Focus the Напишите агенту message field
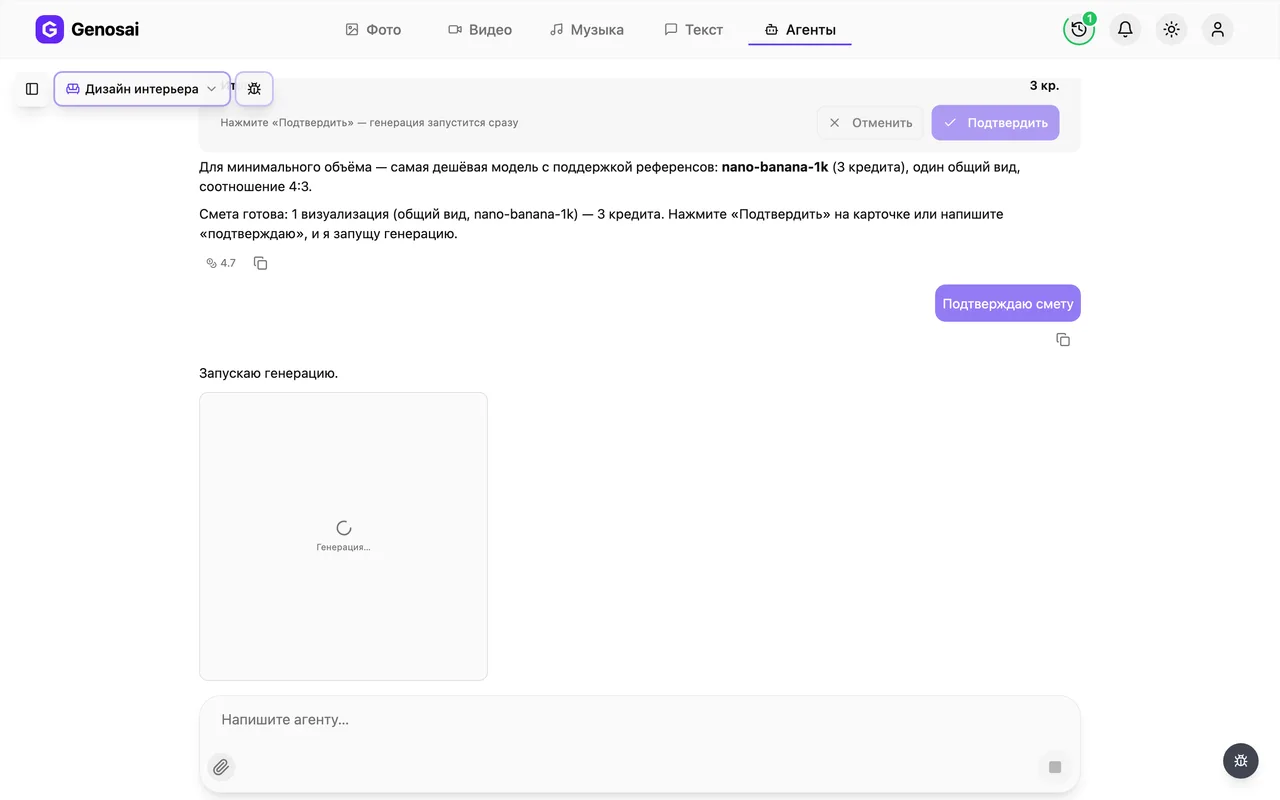Image resolution: width=1280 pixels, height=800 pixels. pyautogui.click(x=640, y=720)
